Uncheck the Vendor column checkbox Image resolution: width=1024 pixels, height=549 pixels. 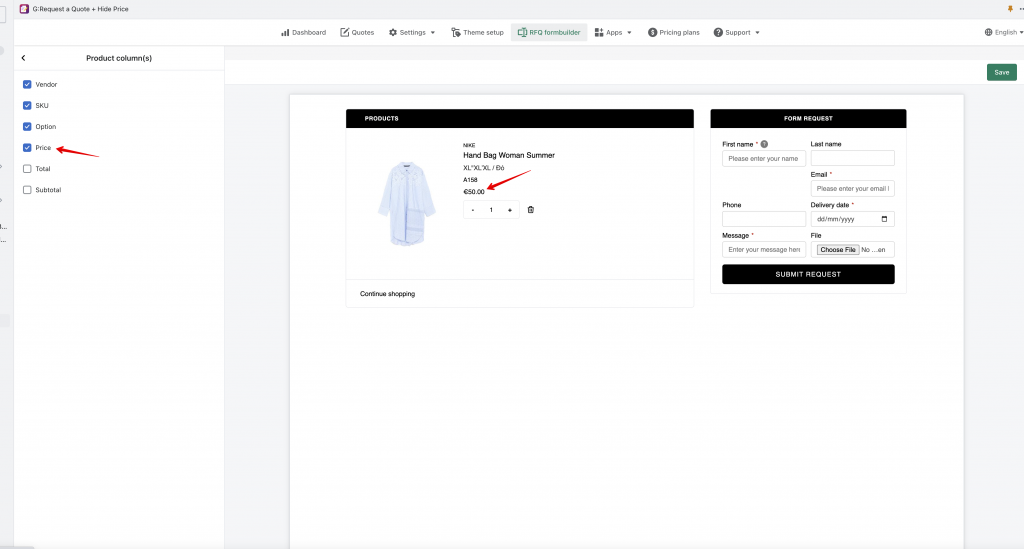pyautogui.click(x=27, y=84)
